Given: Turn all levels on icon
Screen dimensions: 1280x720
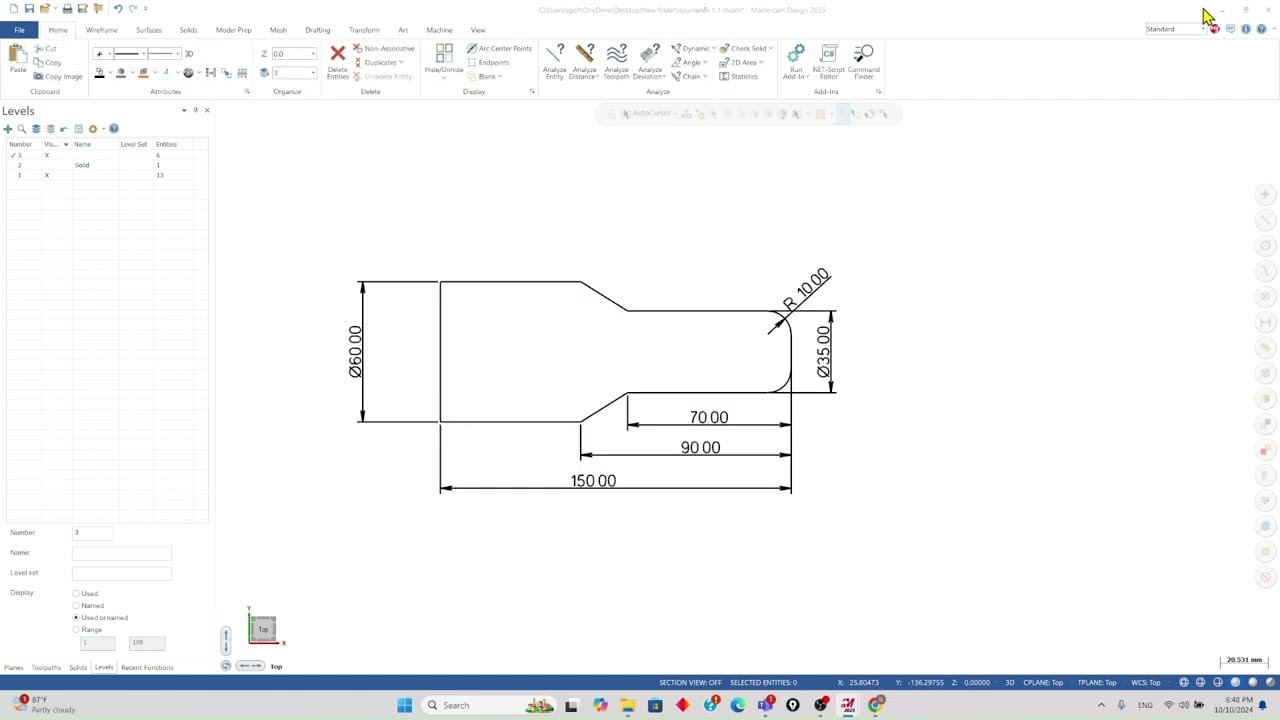Looking at the screenshot, I should [x=36, y=129].
